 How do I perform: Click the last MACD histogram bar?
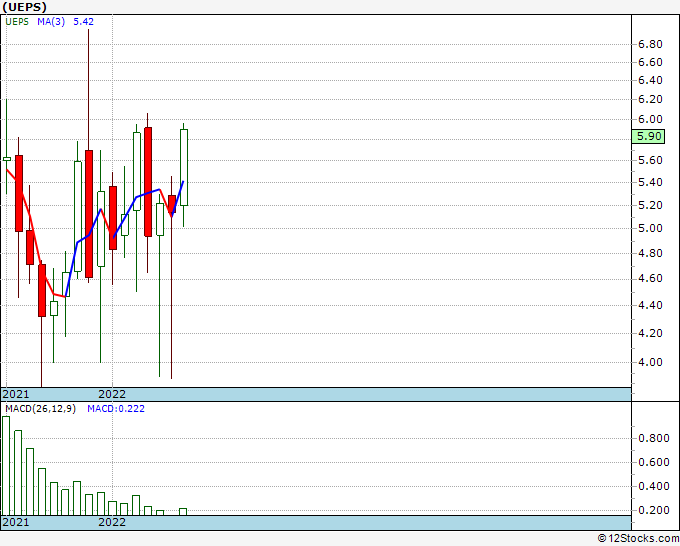click(x=183, y=512)
